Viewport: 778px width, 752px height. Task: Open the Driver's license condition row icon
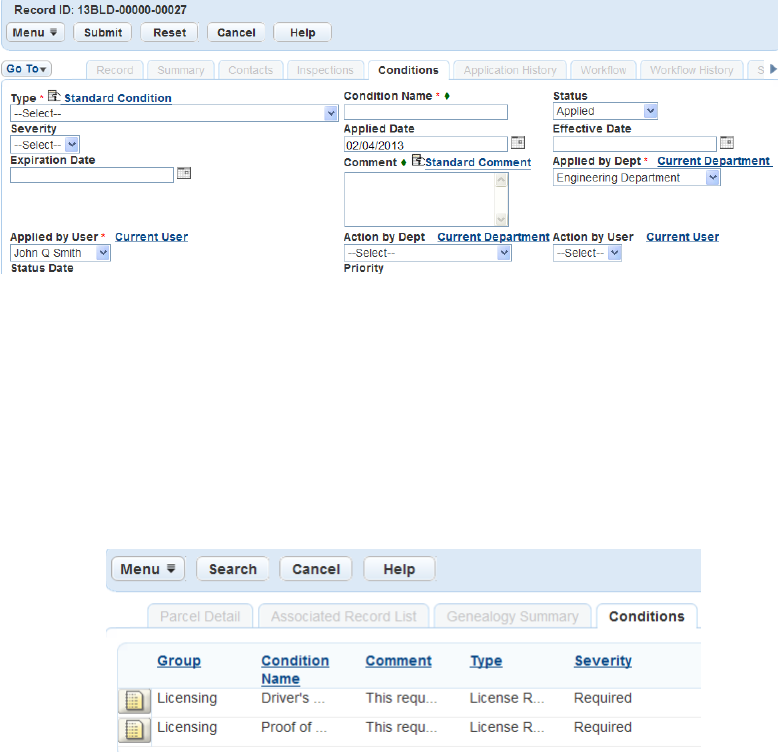tap(134, 700)
